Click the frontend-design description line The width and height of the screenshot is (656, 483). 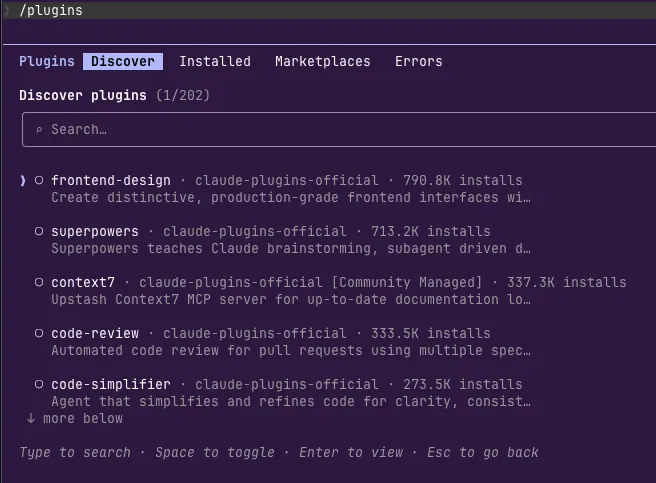[291, 198]
